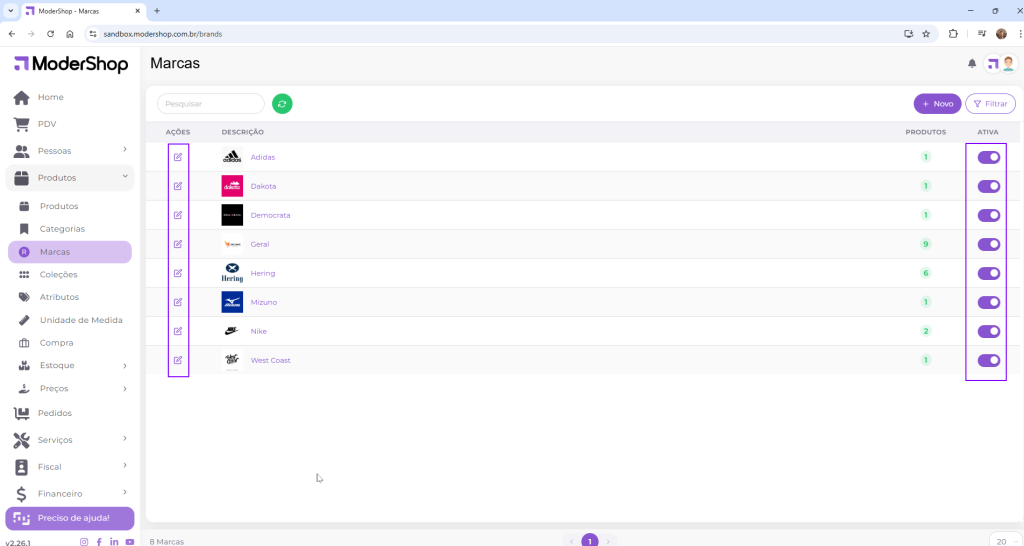Open the Filtrar button
Image resolution: width=1024 pixels, height=546 pixels.
coord(990,104)
